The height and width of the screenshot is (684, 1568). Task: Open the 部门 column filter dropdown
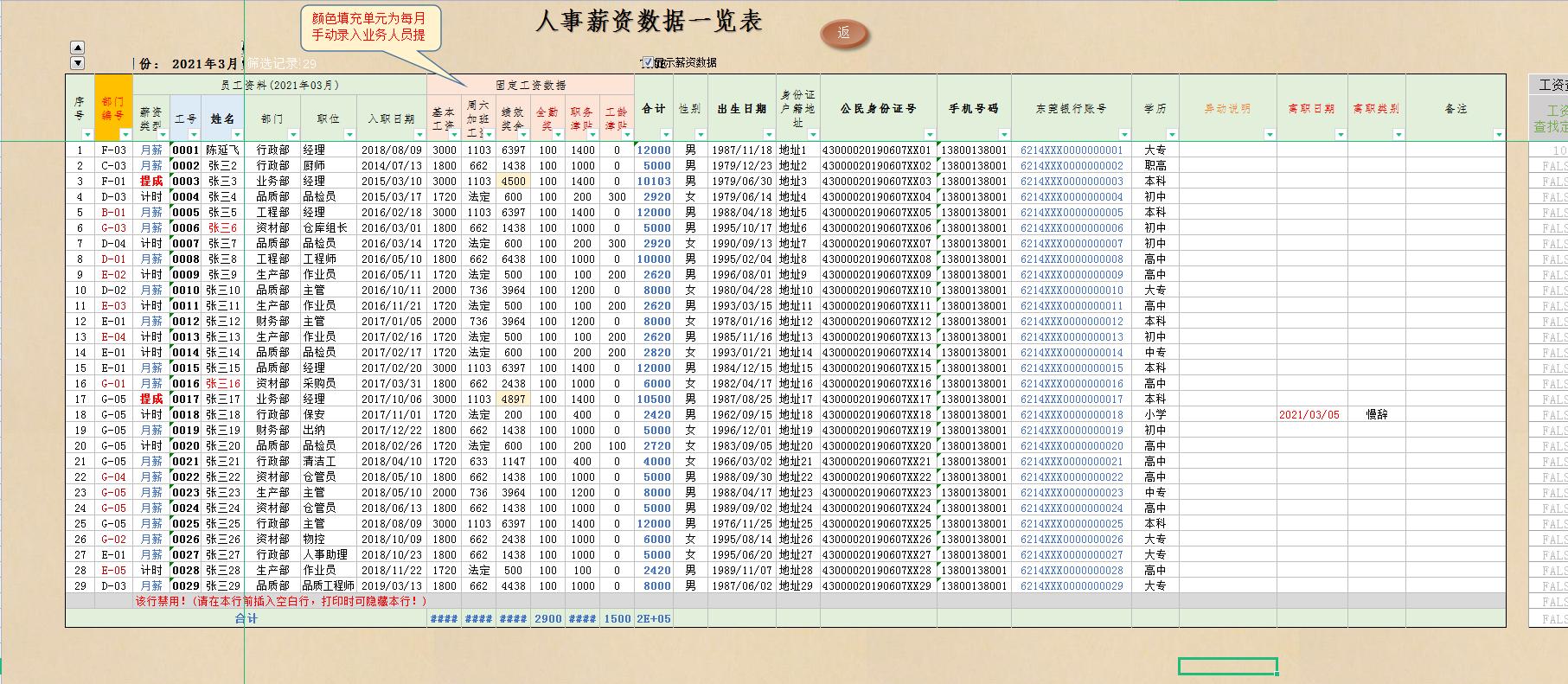pos(292,134)
